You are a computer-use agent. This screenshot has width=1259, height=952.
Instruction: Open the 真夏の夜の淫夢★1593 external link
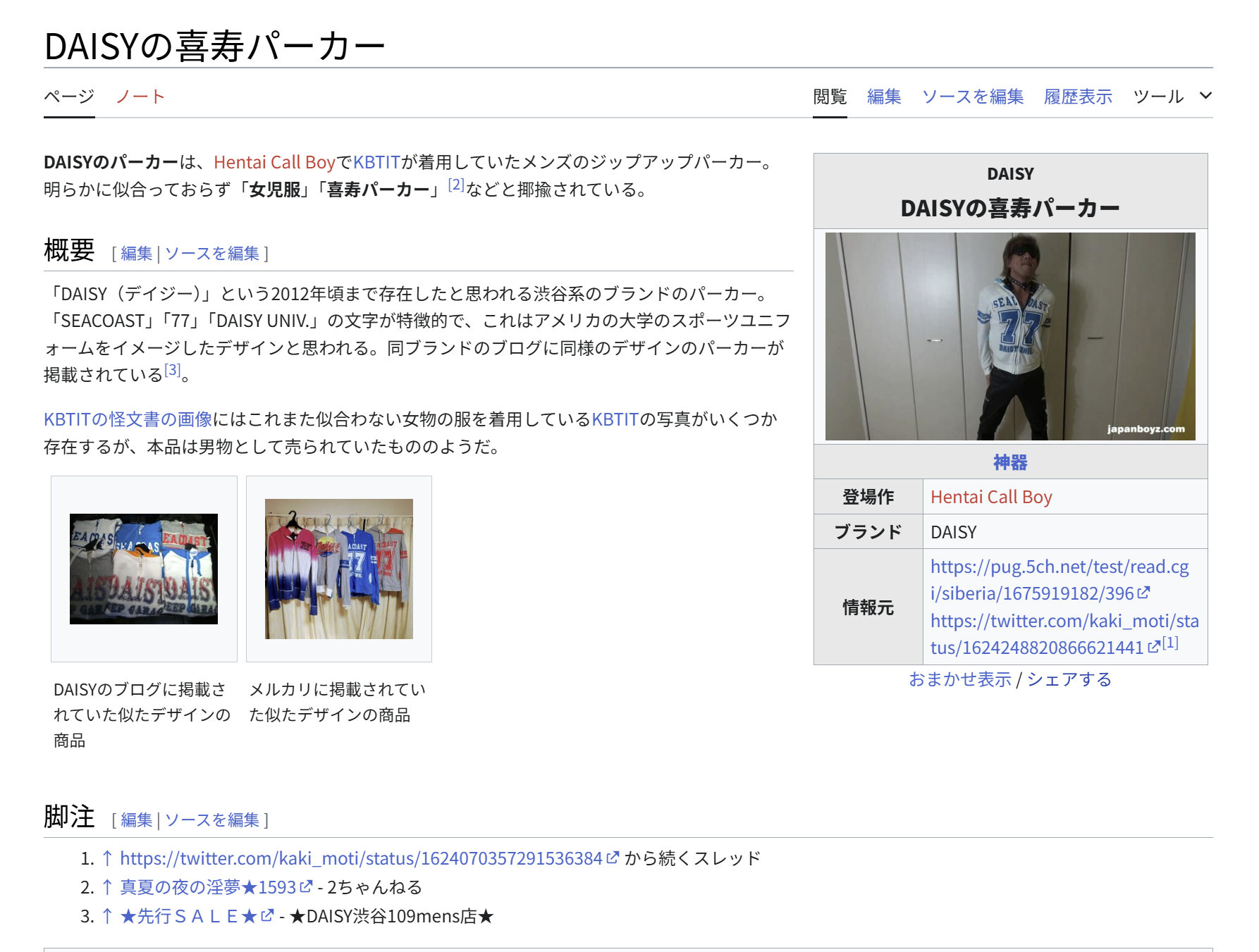tap(208, 887)
